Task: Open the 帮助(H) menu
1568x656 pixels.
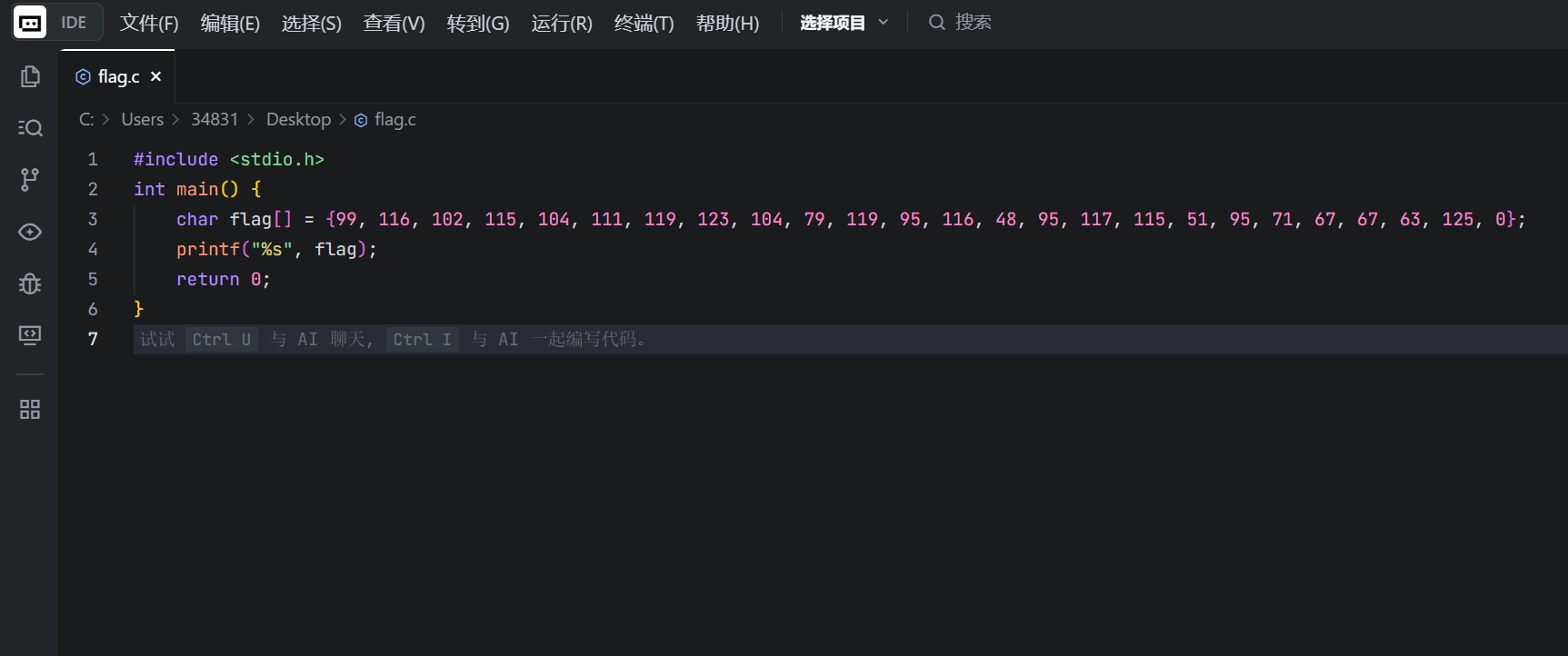Action: [727, 23]
